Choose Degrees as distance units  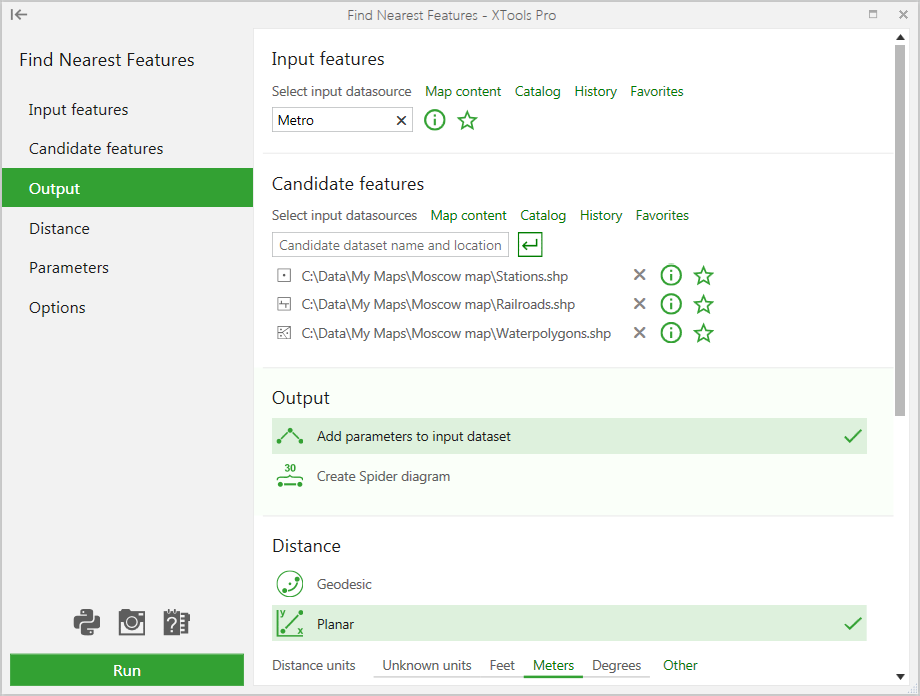(x=616, y=665)
